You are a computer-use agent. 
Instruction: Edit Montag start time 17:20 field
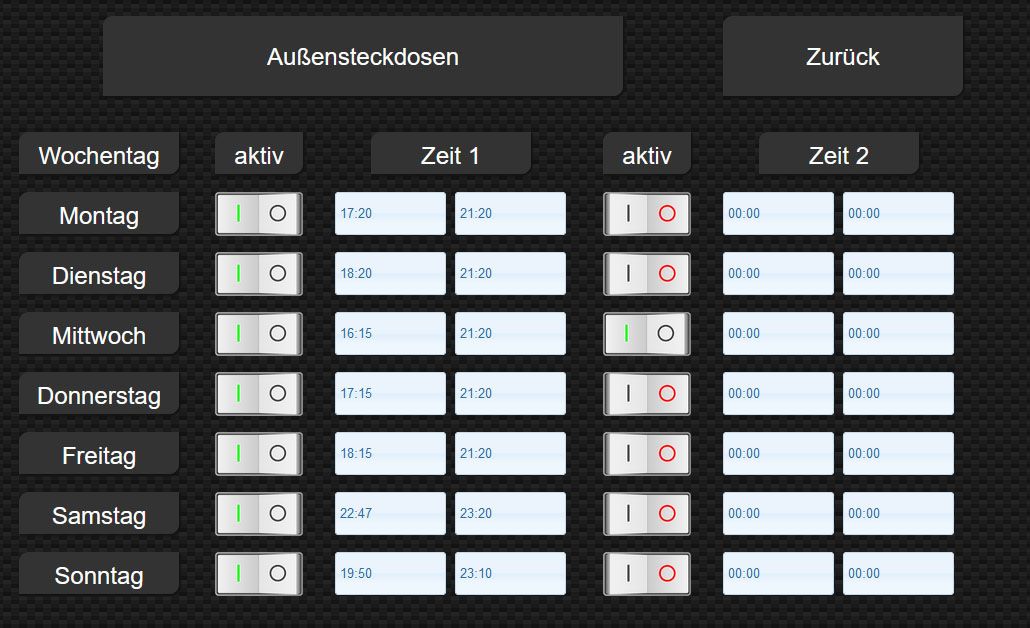coord(390,214)
